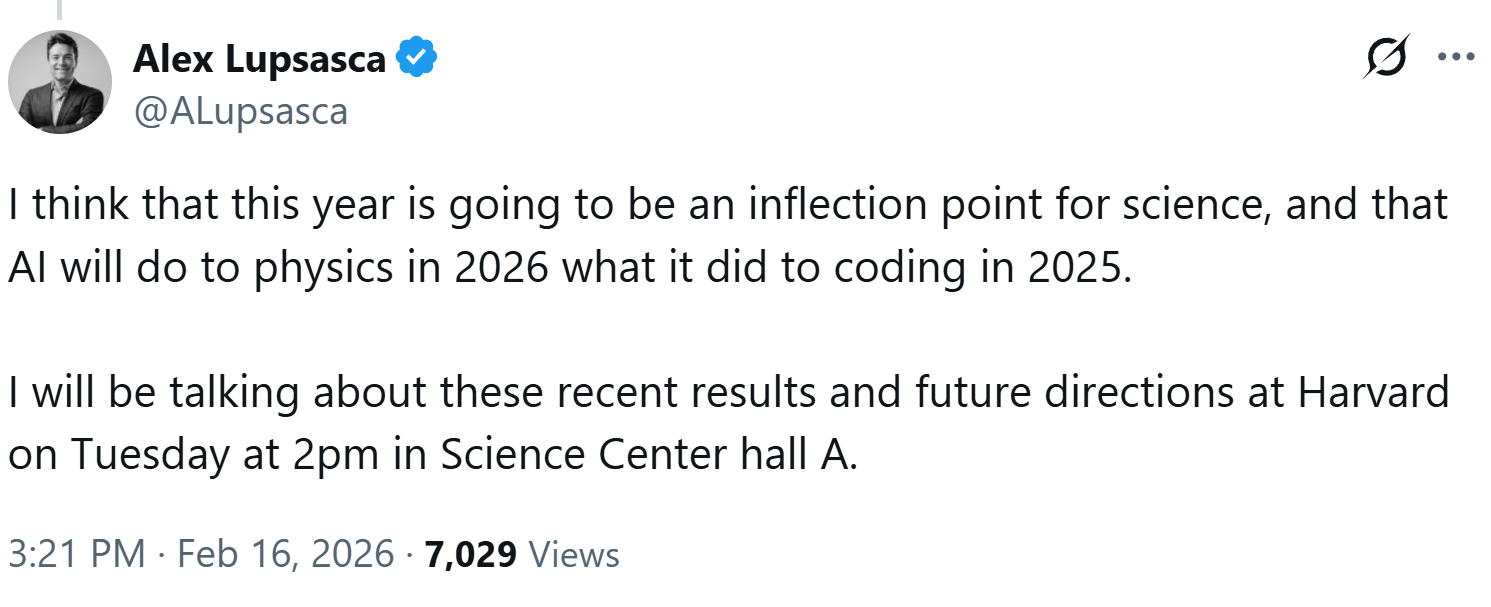Screen dimensions: 1491x607
Task: Open the @ALupsasca handle link
Action: pos(240,110)
